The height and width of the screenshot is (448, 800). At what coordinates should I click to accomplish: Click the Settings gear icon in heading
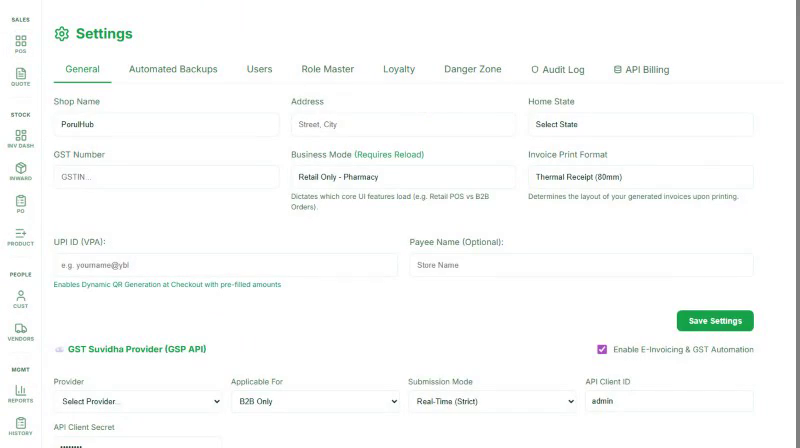point(62,34)
